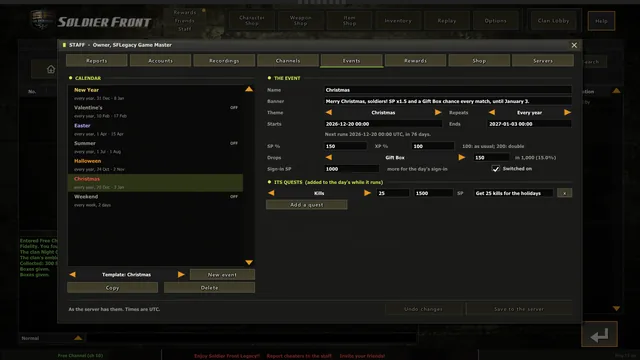This screenshot has width=640, height=360.
Task: Copy the selected event
Action: click(112, 287)
